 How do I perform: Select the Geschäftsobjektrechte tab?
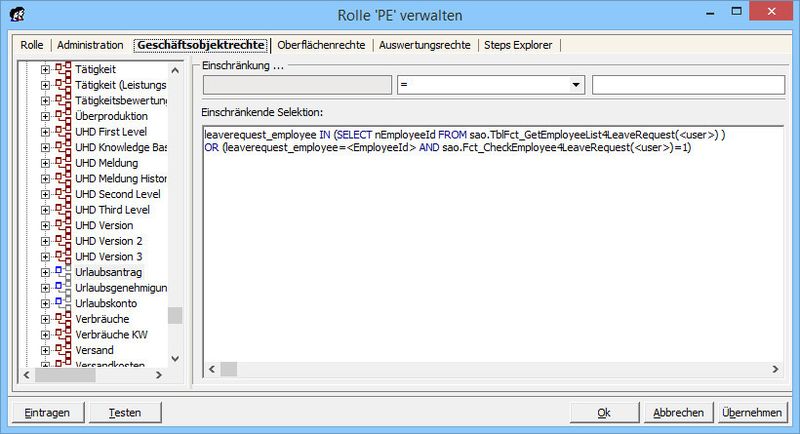201,45
